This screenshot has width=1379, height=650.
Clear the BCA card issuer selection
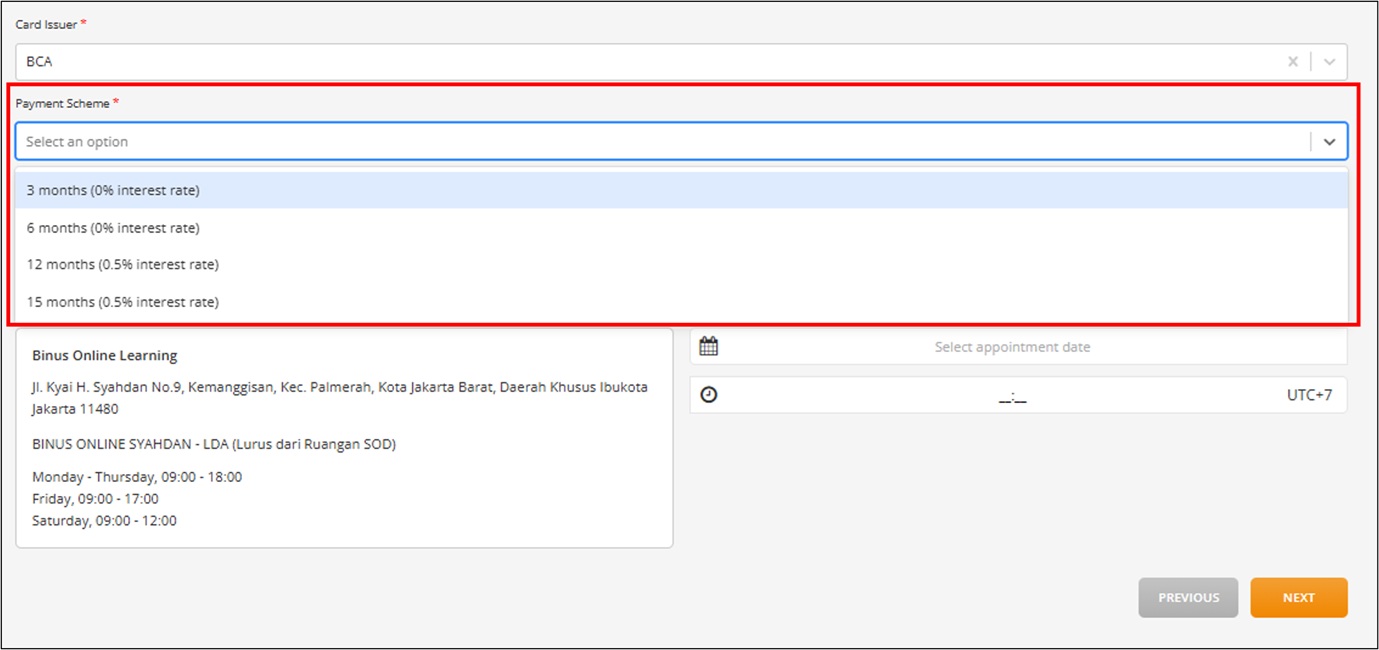(1293, 62)
